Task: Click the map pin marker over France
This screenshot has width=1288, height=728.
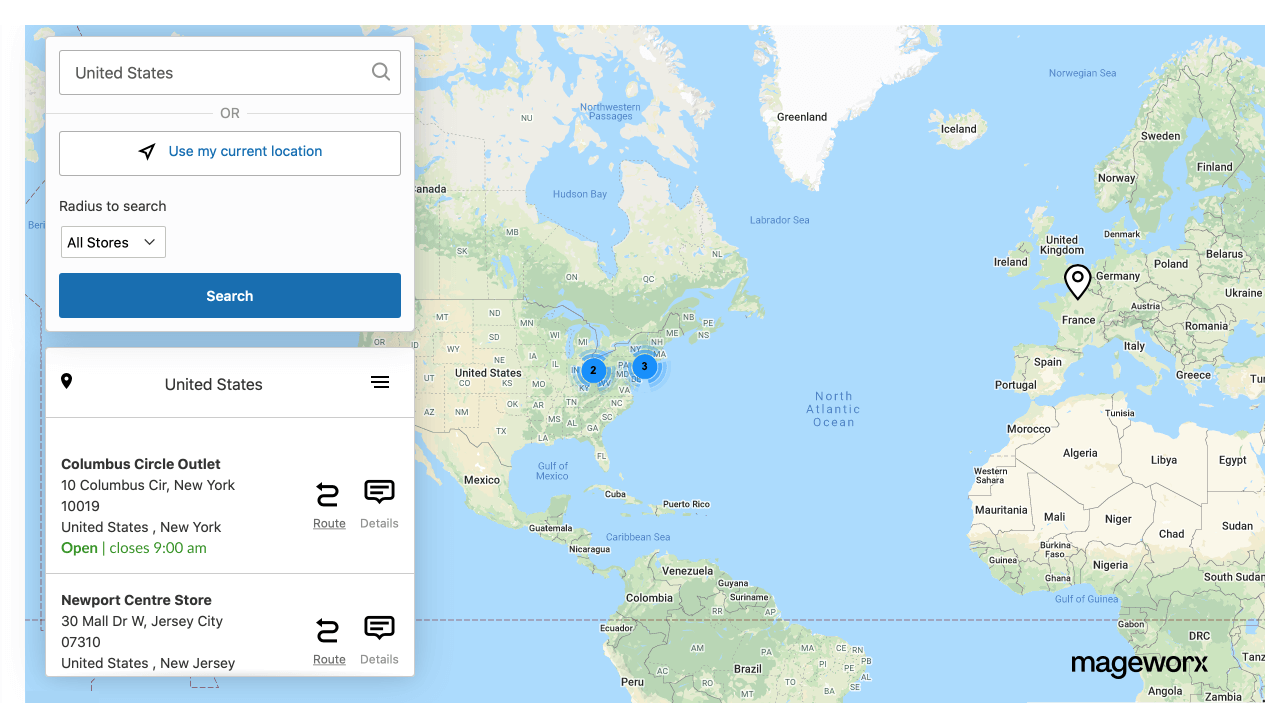Action: (x=1077, y=281)
